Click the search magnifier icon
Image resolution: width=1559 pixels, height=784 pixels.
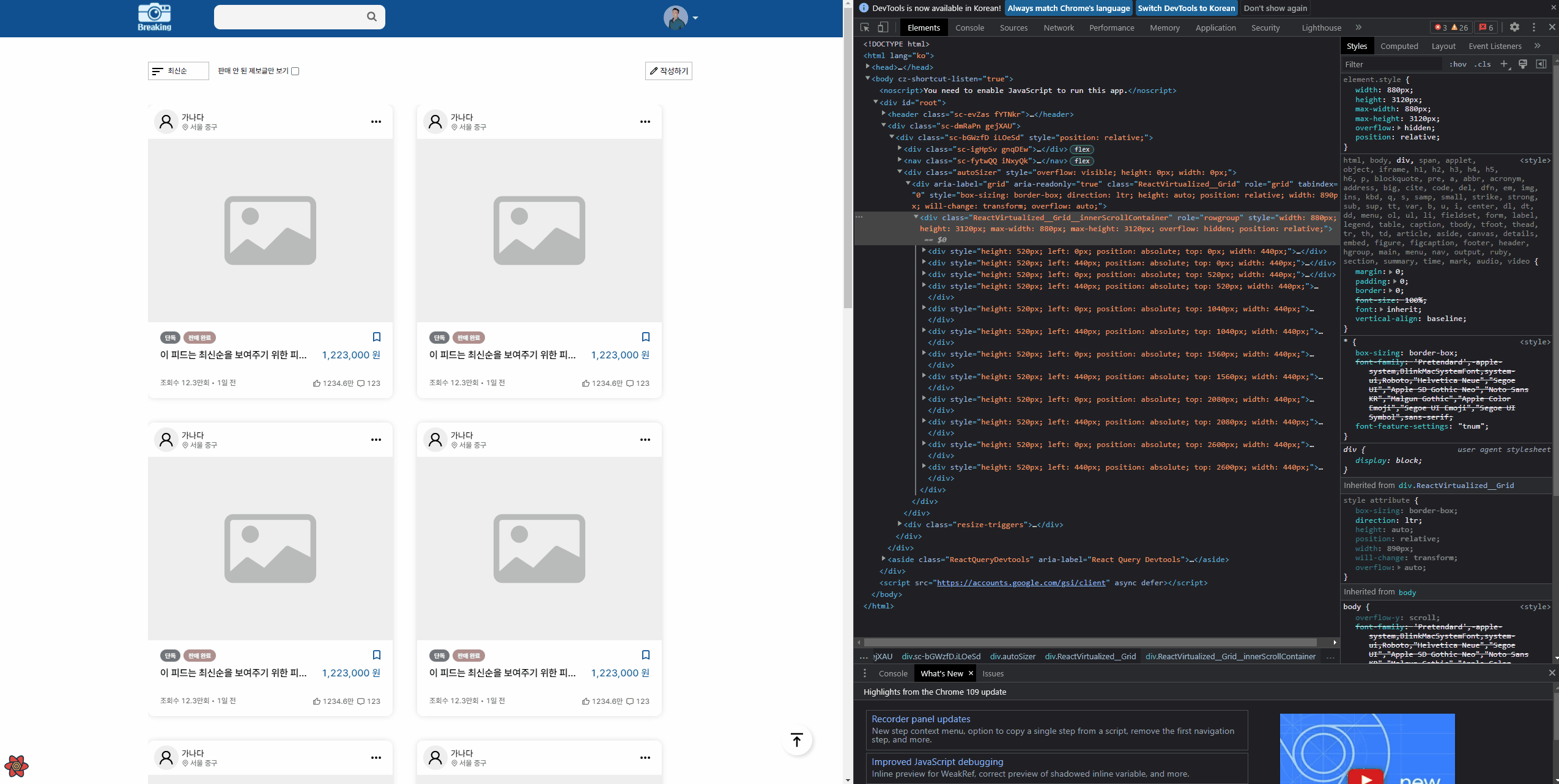coord(371,17)
